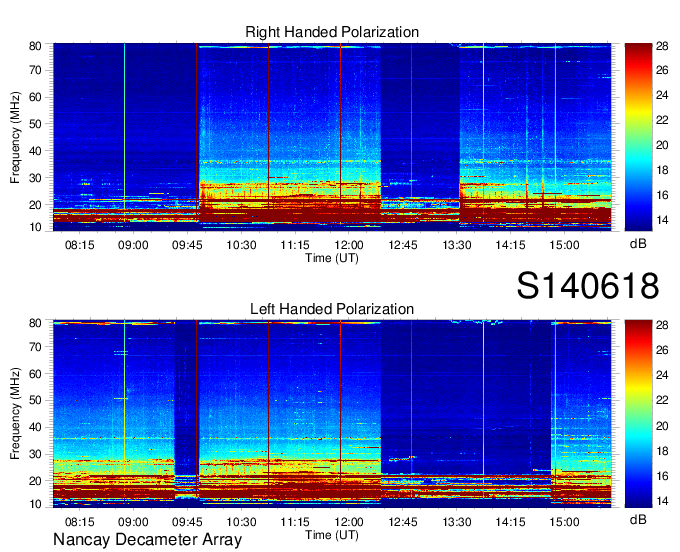Click the 10:30 time tick under Right Handed plot

point(241,245)
